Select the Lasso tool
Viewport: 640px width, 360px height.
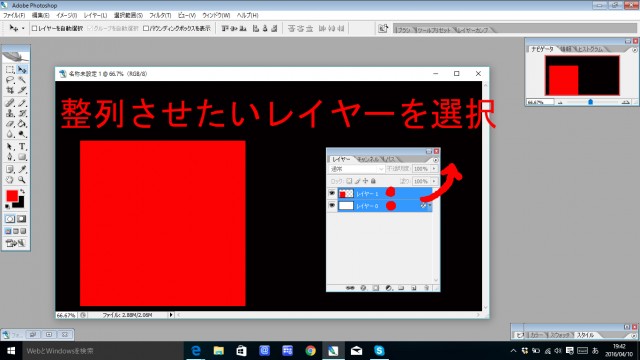(10, 80)
